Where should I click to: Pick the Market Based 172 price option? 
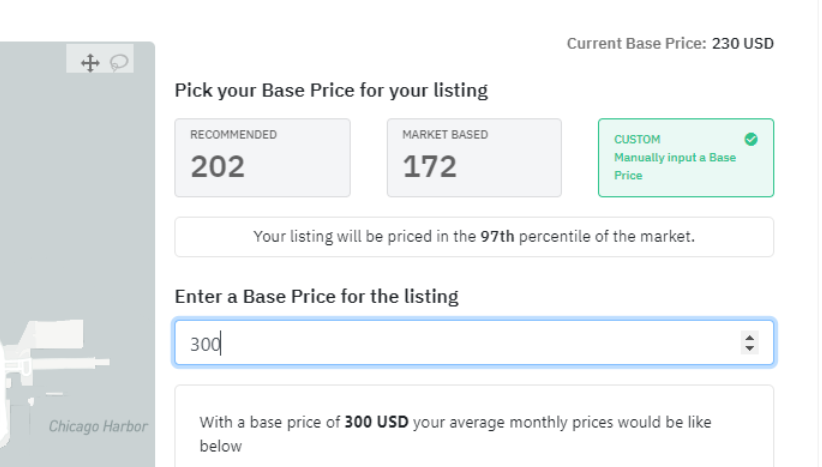474,157
